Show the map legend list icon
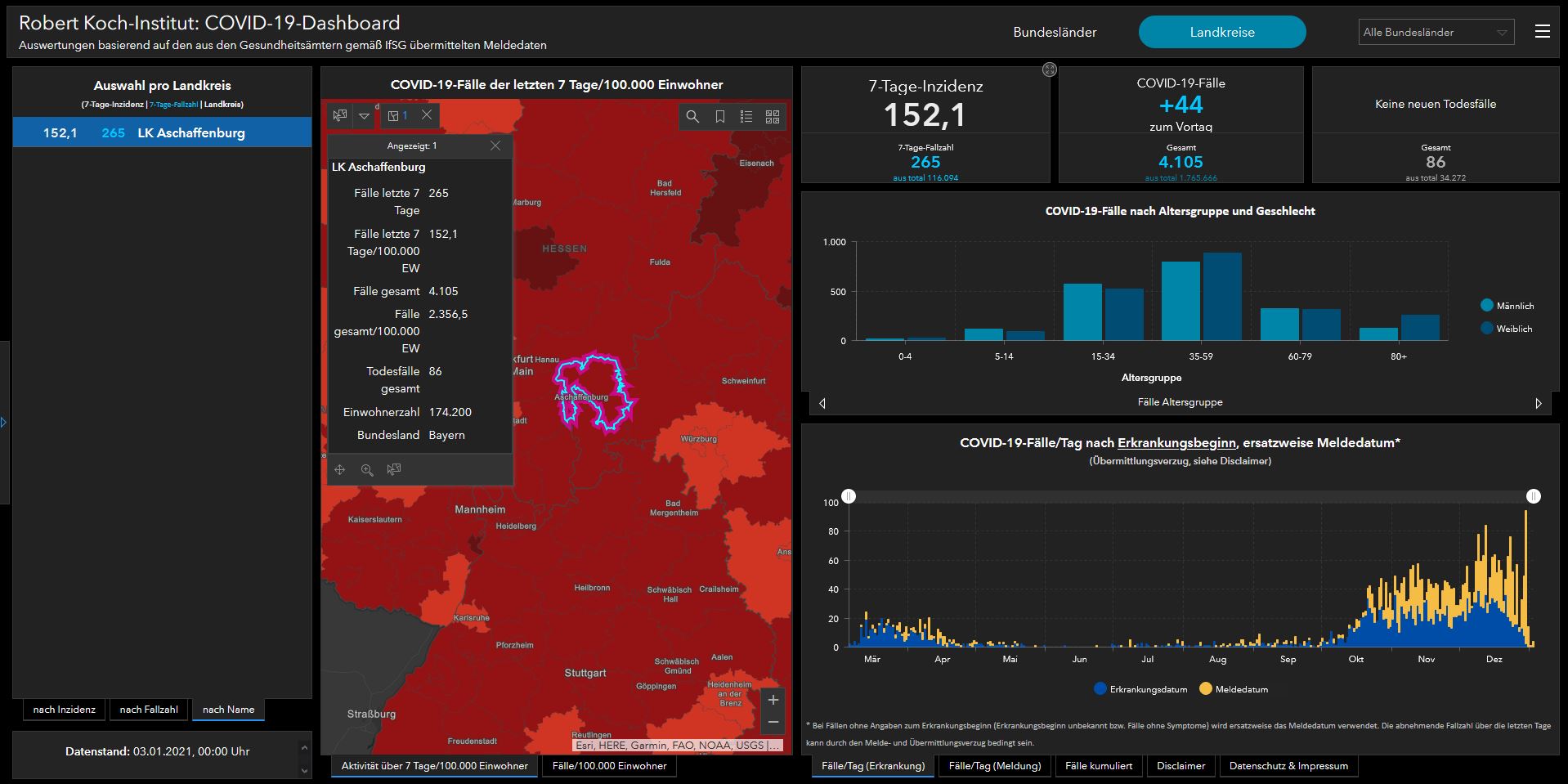Screen dimensions: 1568x784 click(746, 117)
